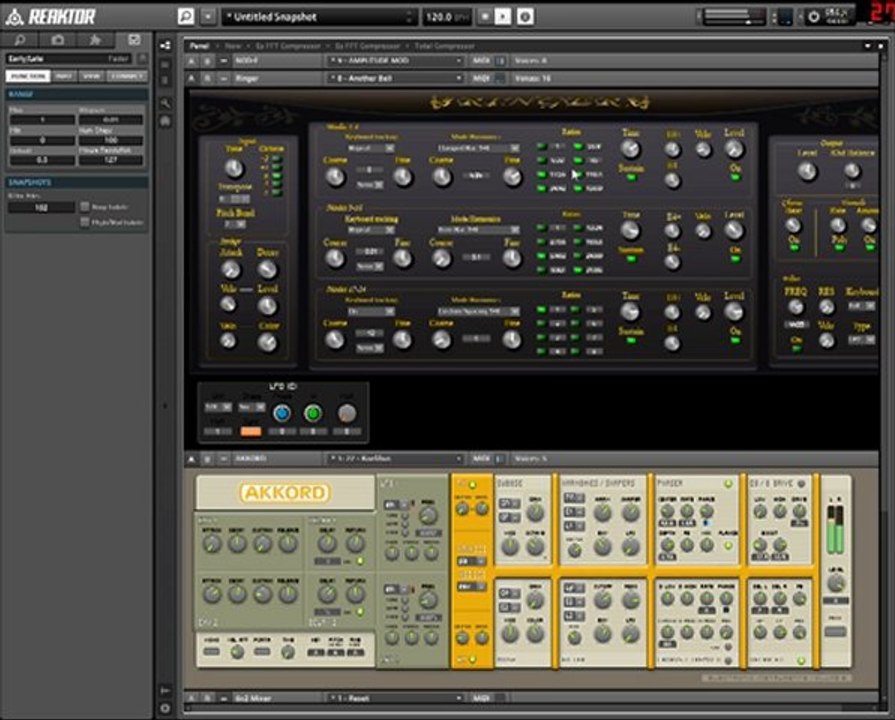Image resolution: width=895 pixels, height=720 pixels.
Task: Click the B button in Ringer header
Action: pyautogui.click(x=207, y=78)
